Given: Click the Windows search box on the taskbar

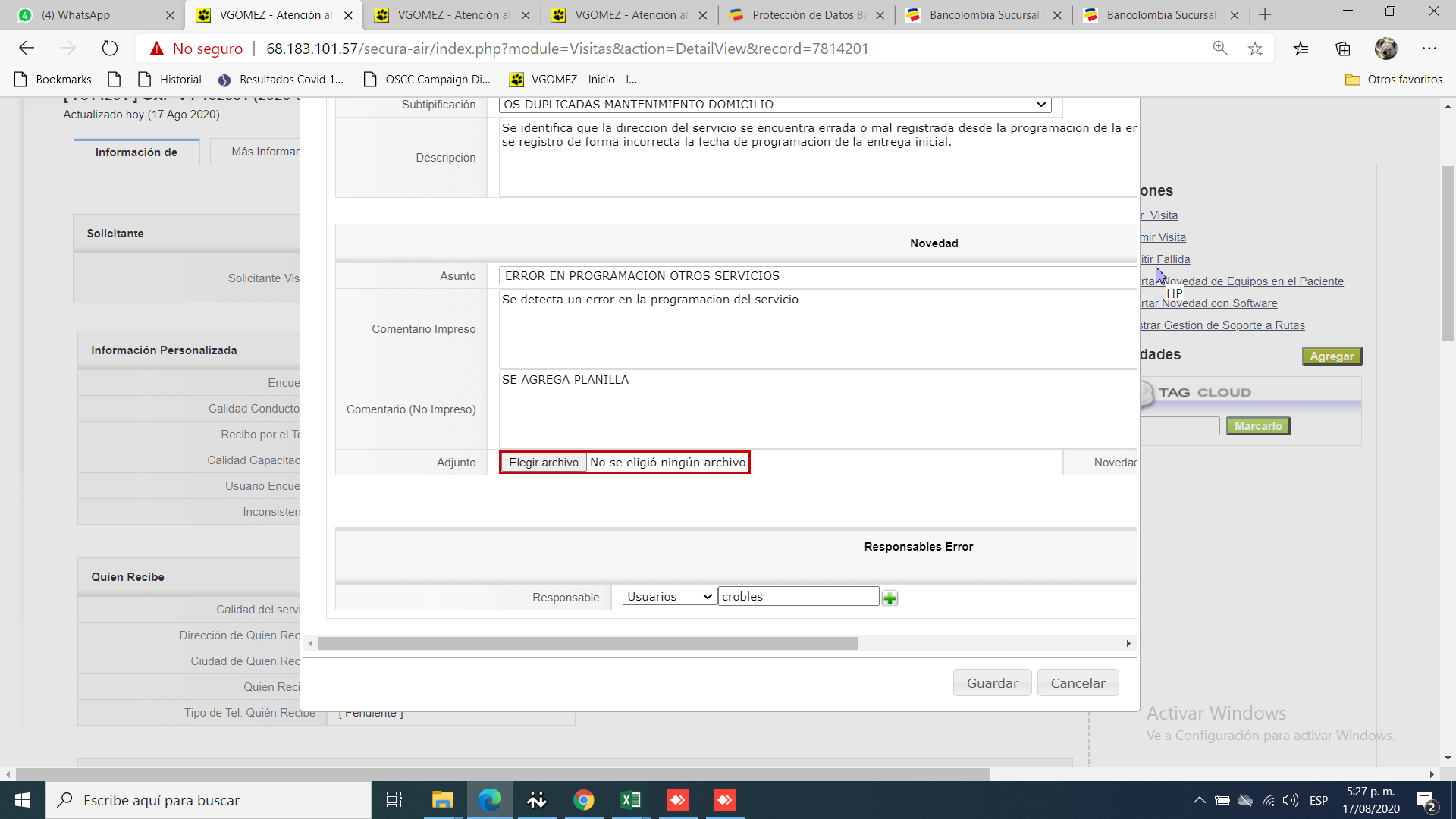Looking at the screenshot, I should click(x=209, y=800).
